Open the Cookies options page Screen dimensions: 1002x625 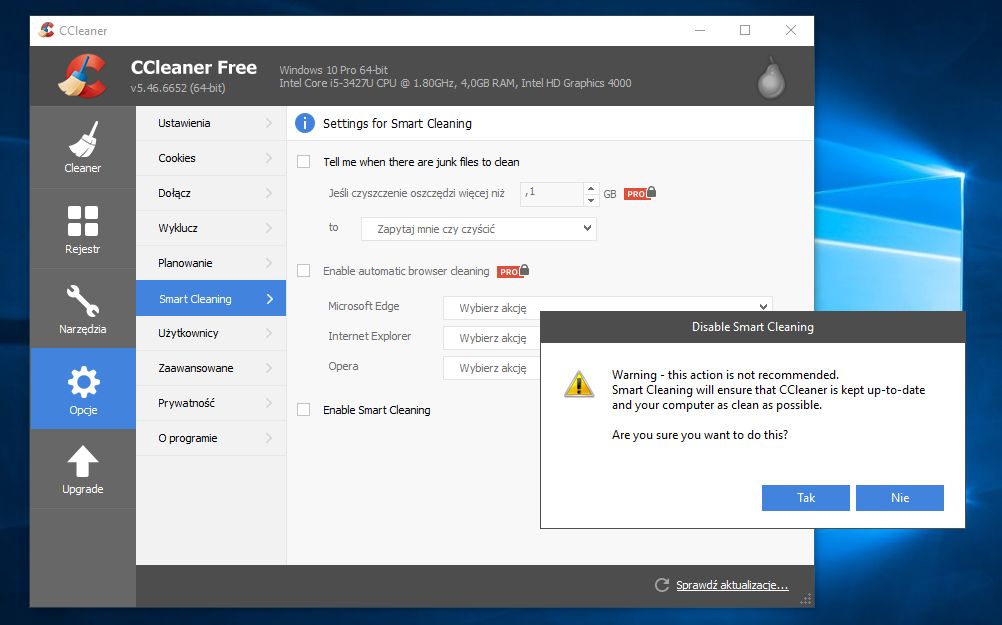tap(211, 158)
